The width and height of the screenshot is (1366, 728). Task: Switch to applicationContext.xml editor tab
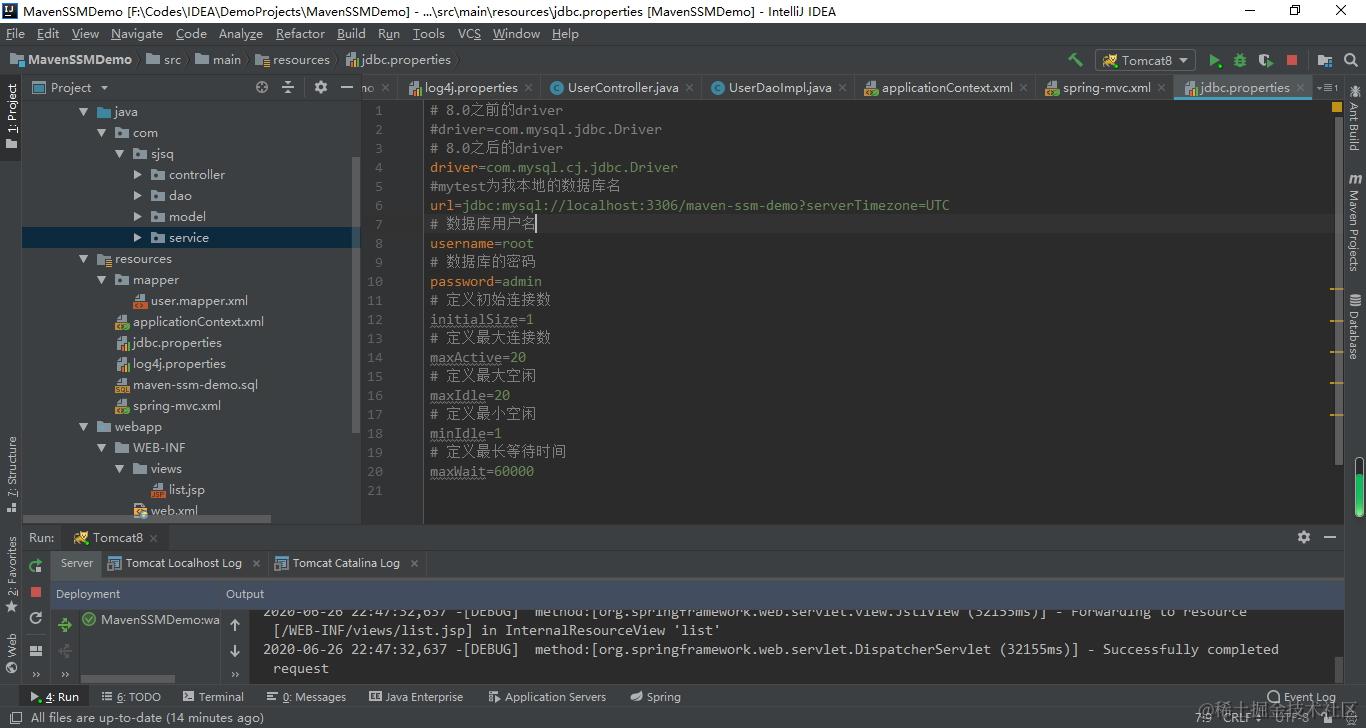coord(946,88)
